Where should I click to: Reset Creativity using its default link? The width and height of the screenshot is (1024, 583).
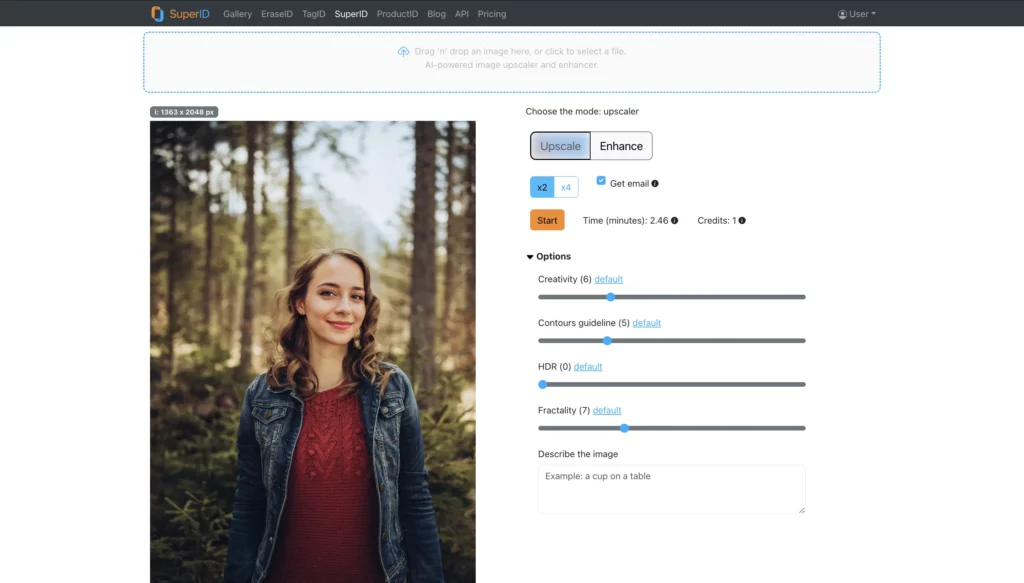click(x=608, y=278)
